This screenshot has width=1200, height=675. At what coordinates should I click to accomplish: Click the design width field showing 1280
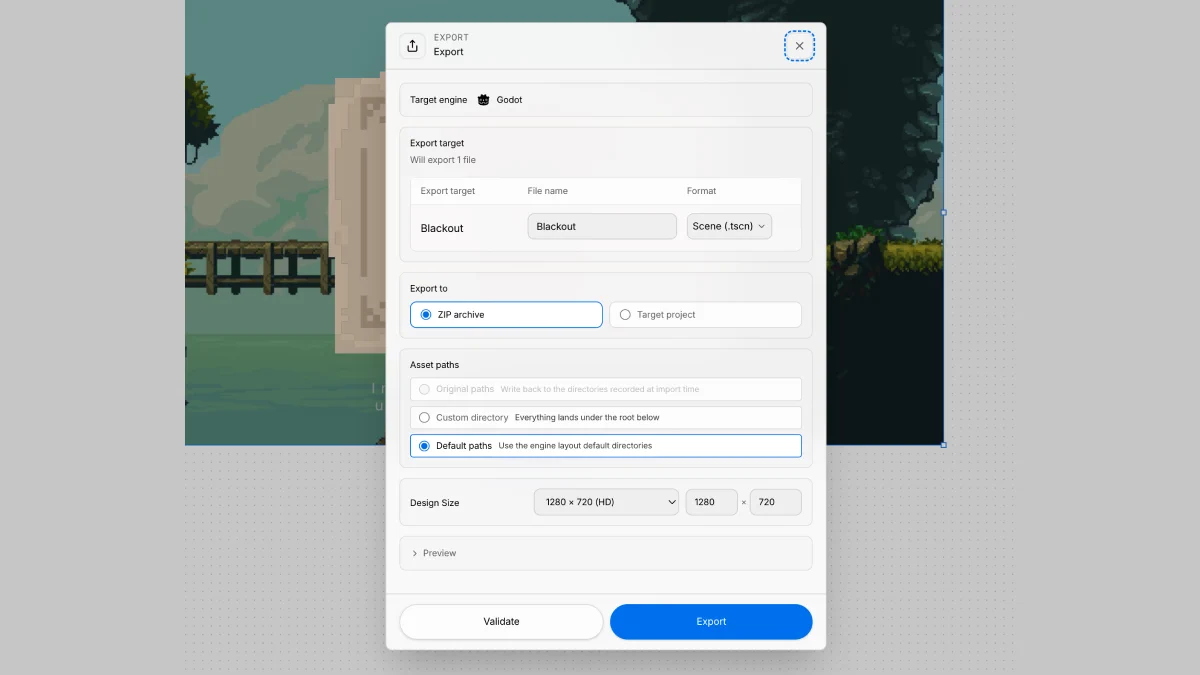tap(711, 502)
